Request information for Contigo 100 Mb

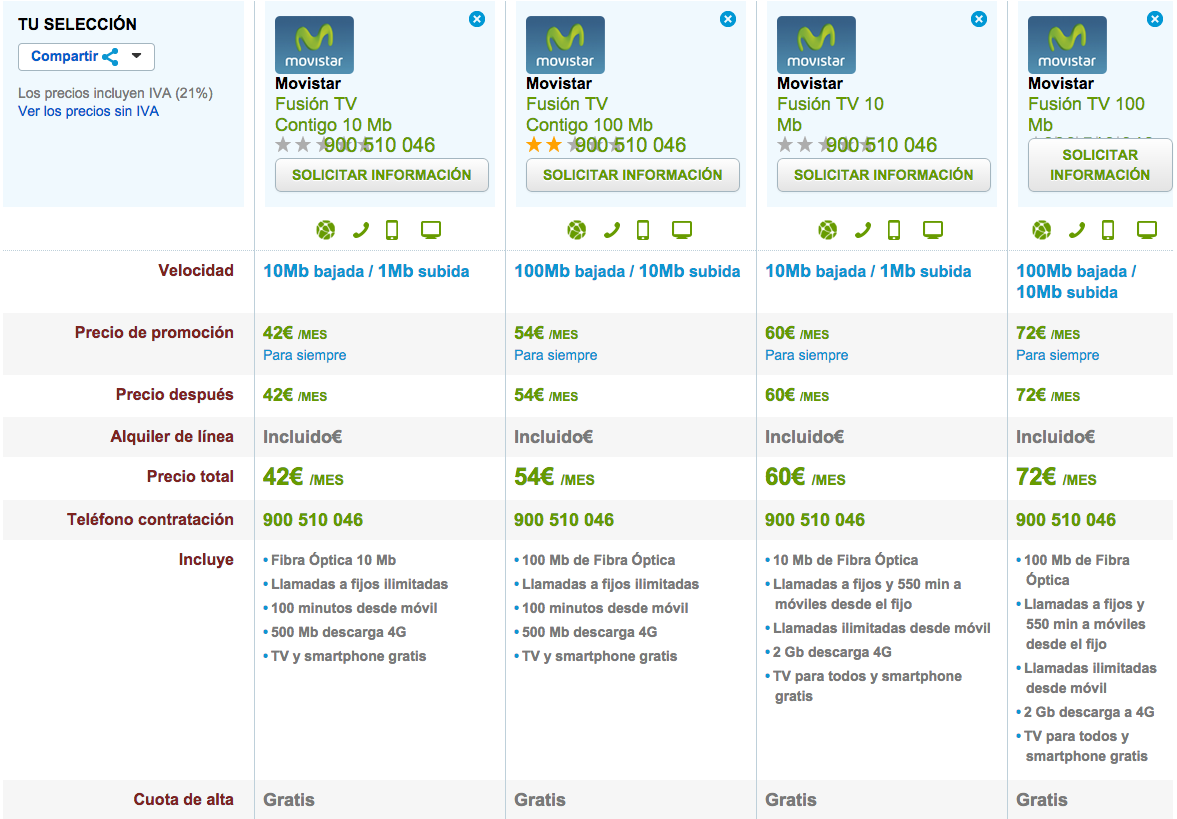tap(633, 175)
